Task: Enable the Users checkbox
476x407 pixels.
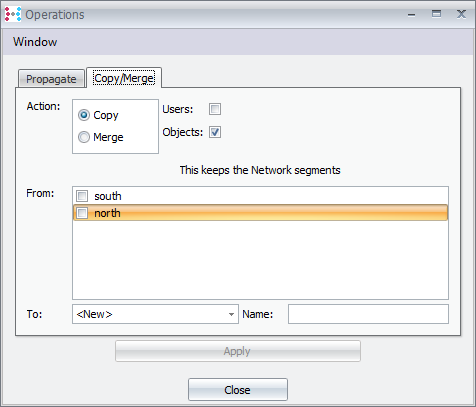Action: pos(215,109)
